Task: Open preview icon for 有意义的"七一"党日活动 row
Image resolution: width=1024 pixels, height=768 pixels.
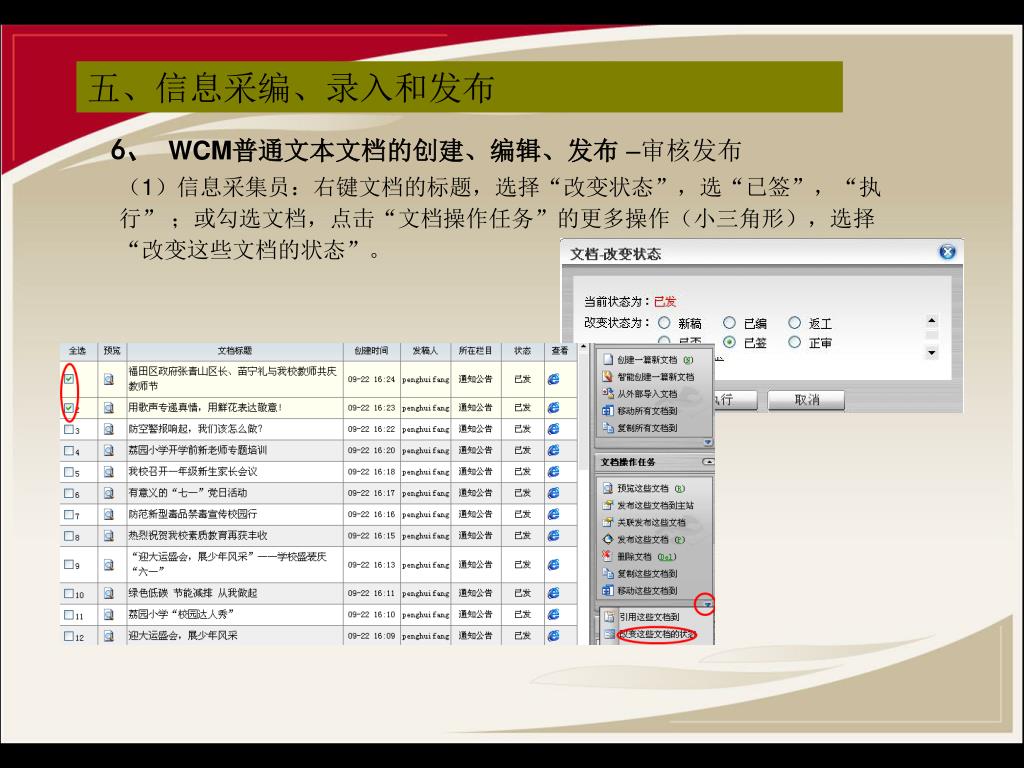Action: 109,493
